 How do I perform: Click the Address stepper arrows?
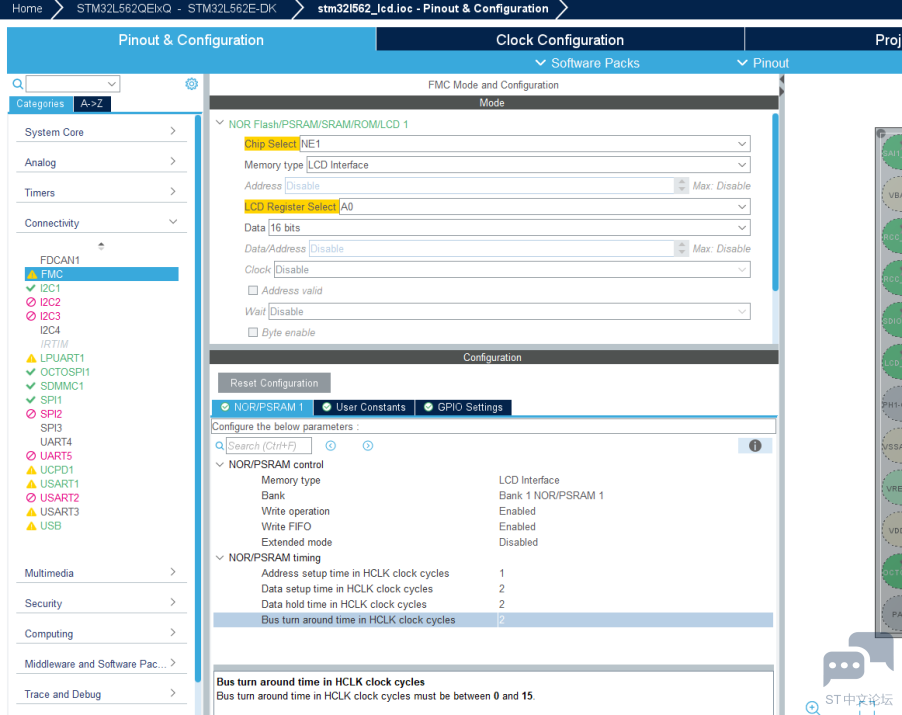click(x=682, y=186)
